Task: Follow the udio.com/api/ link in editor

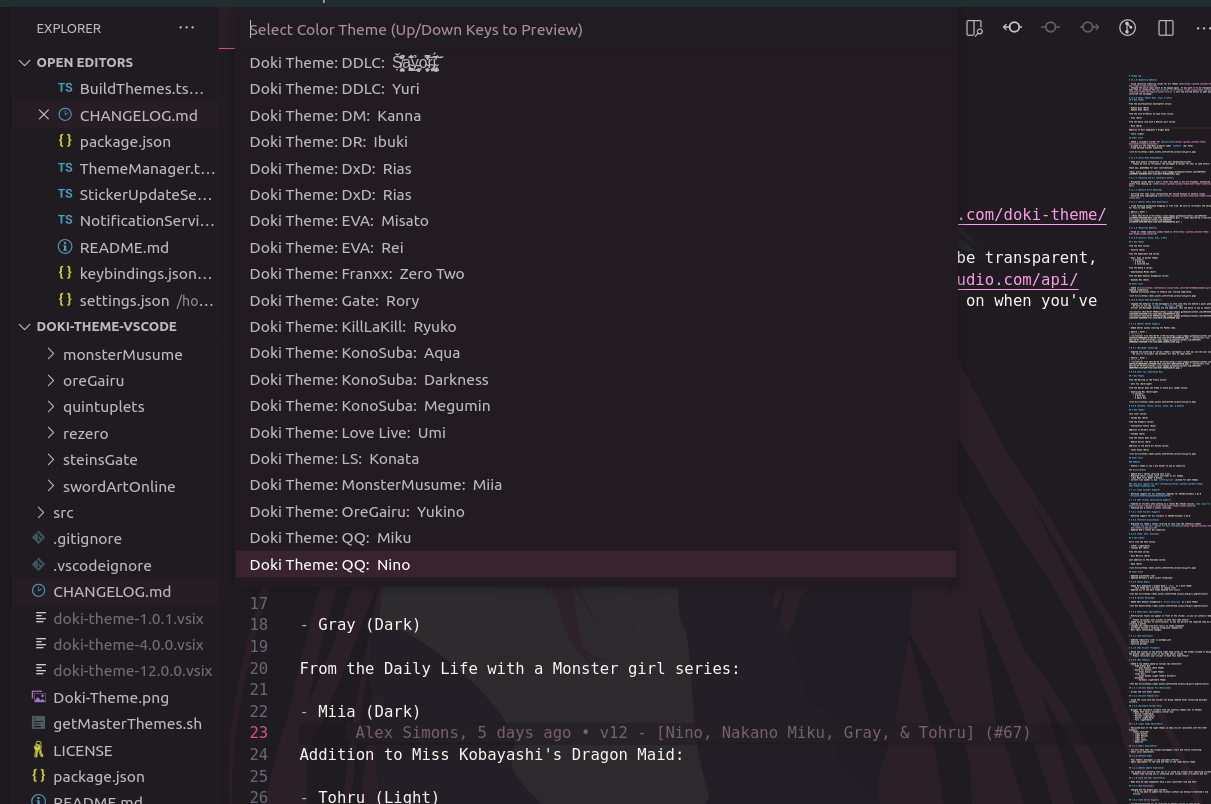Action: pyautogui.click(x=1017, y=280)
